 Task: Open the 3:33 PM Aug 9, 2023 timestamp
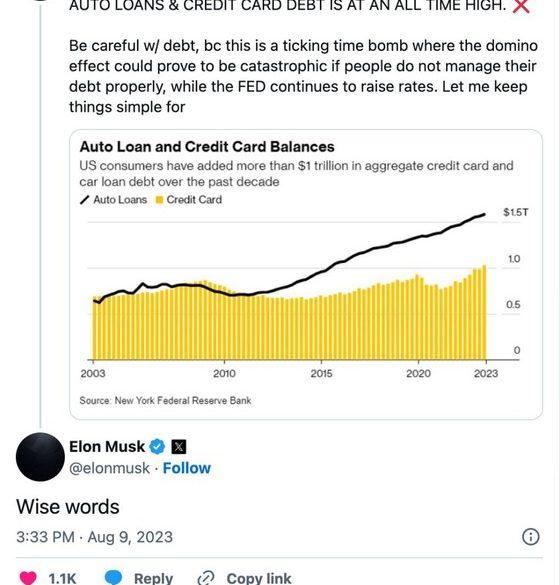94,537
